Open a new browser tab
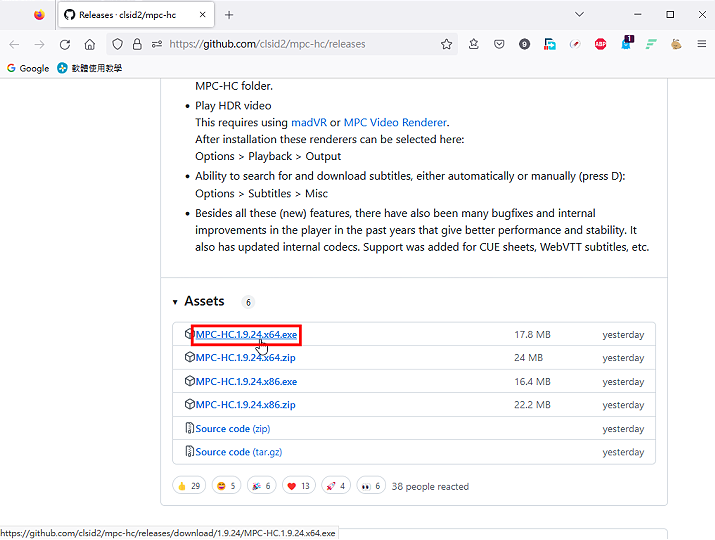This screenshot has height=540, width=715. pos(229,15)
